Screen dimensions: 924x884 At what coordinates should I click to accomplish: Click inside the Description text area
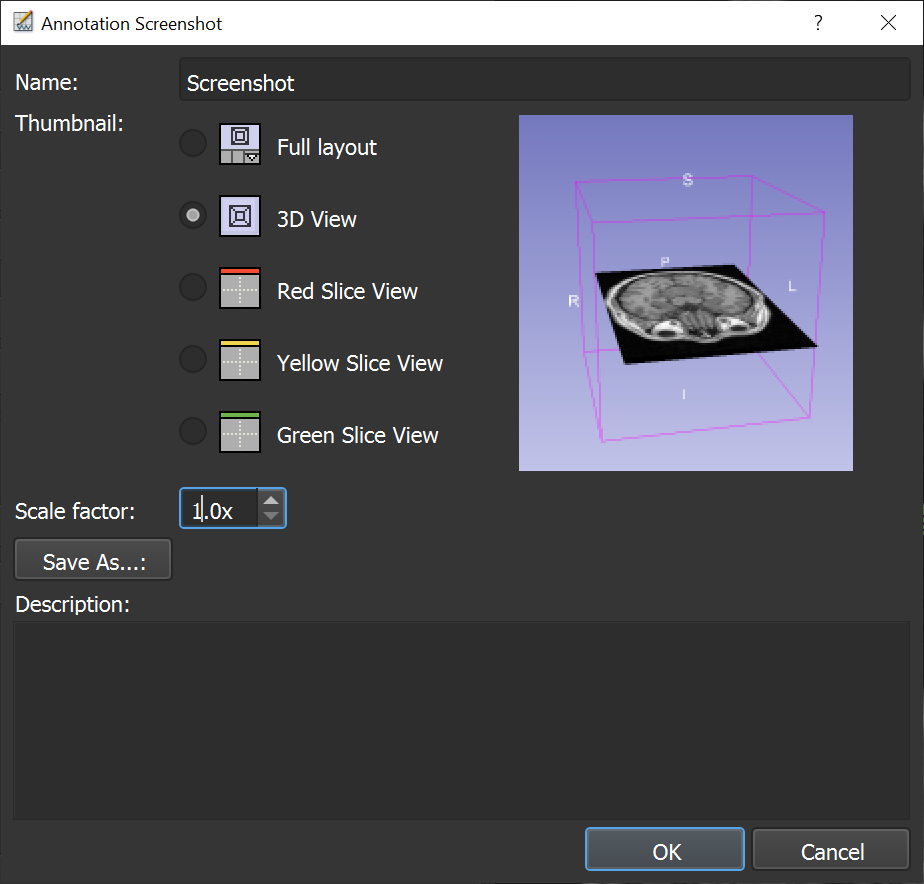462,720
